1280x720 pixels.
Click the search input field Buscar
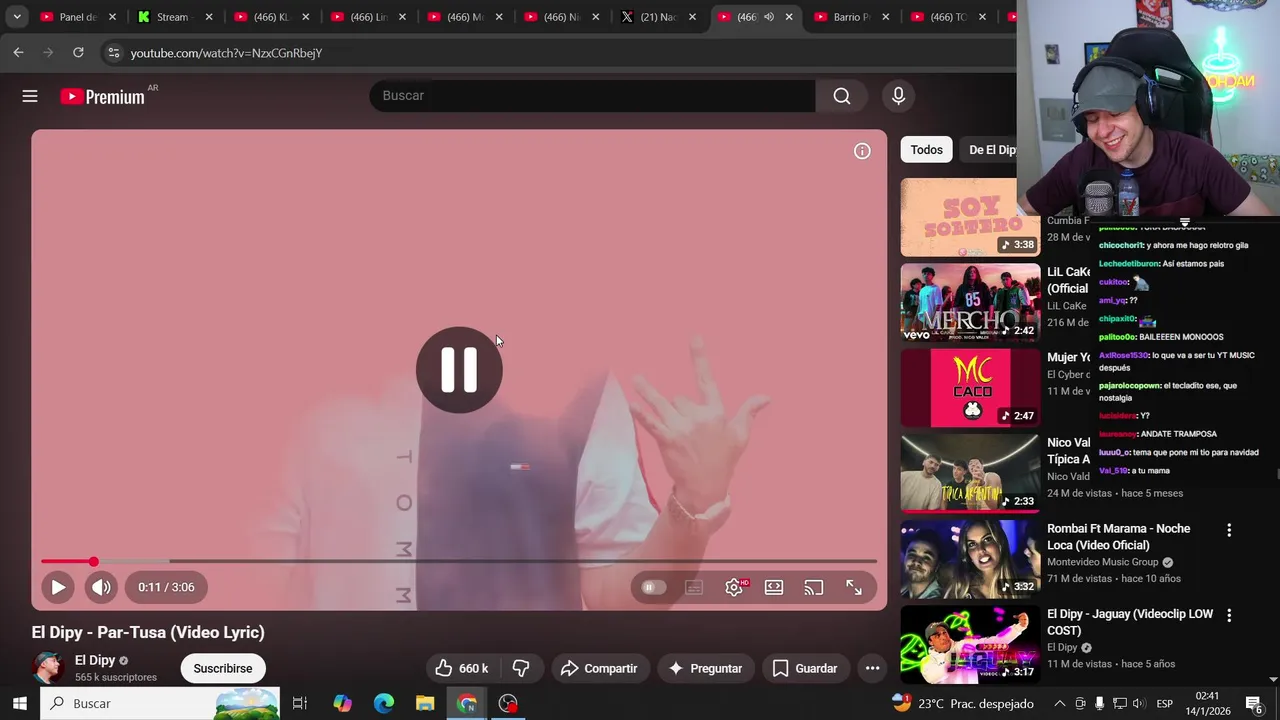click(592, 96)
